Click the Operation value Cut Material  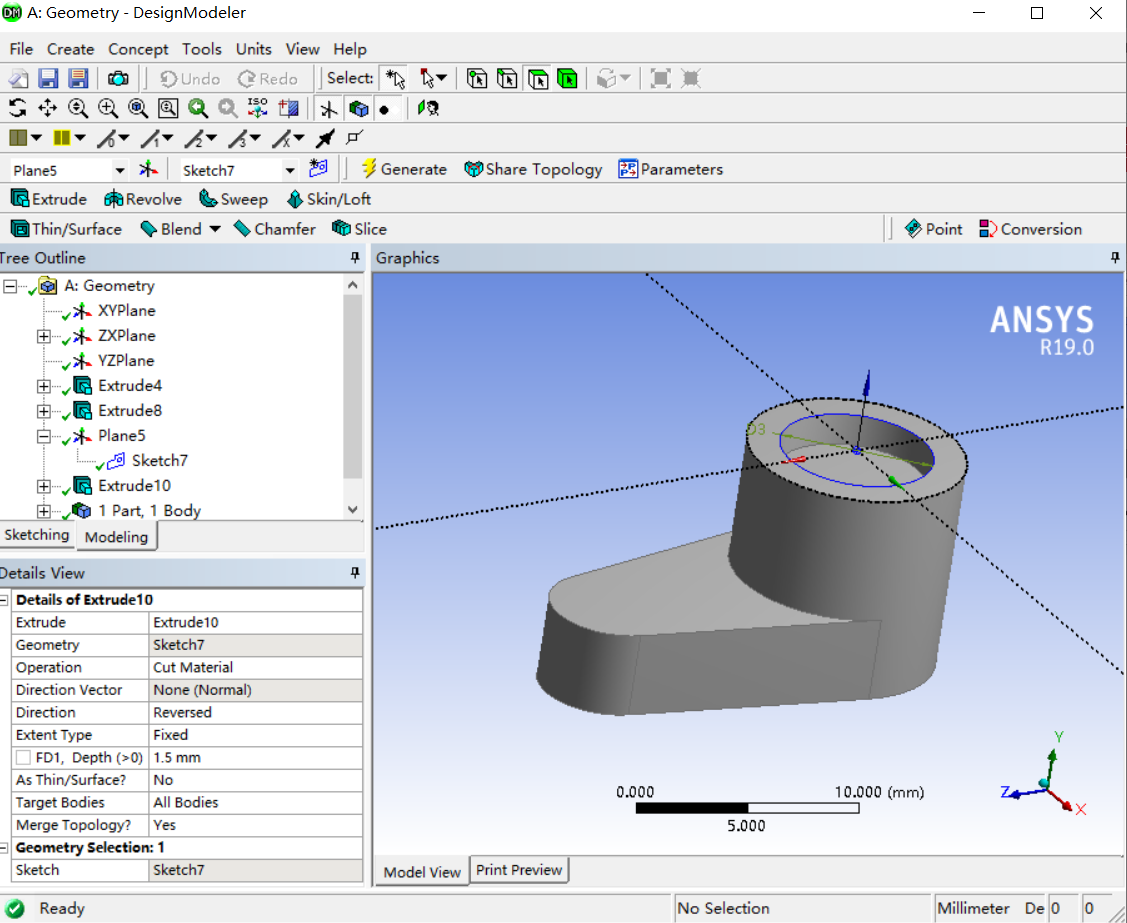256,668
